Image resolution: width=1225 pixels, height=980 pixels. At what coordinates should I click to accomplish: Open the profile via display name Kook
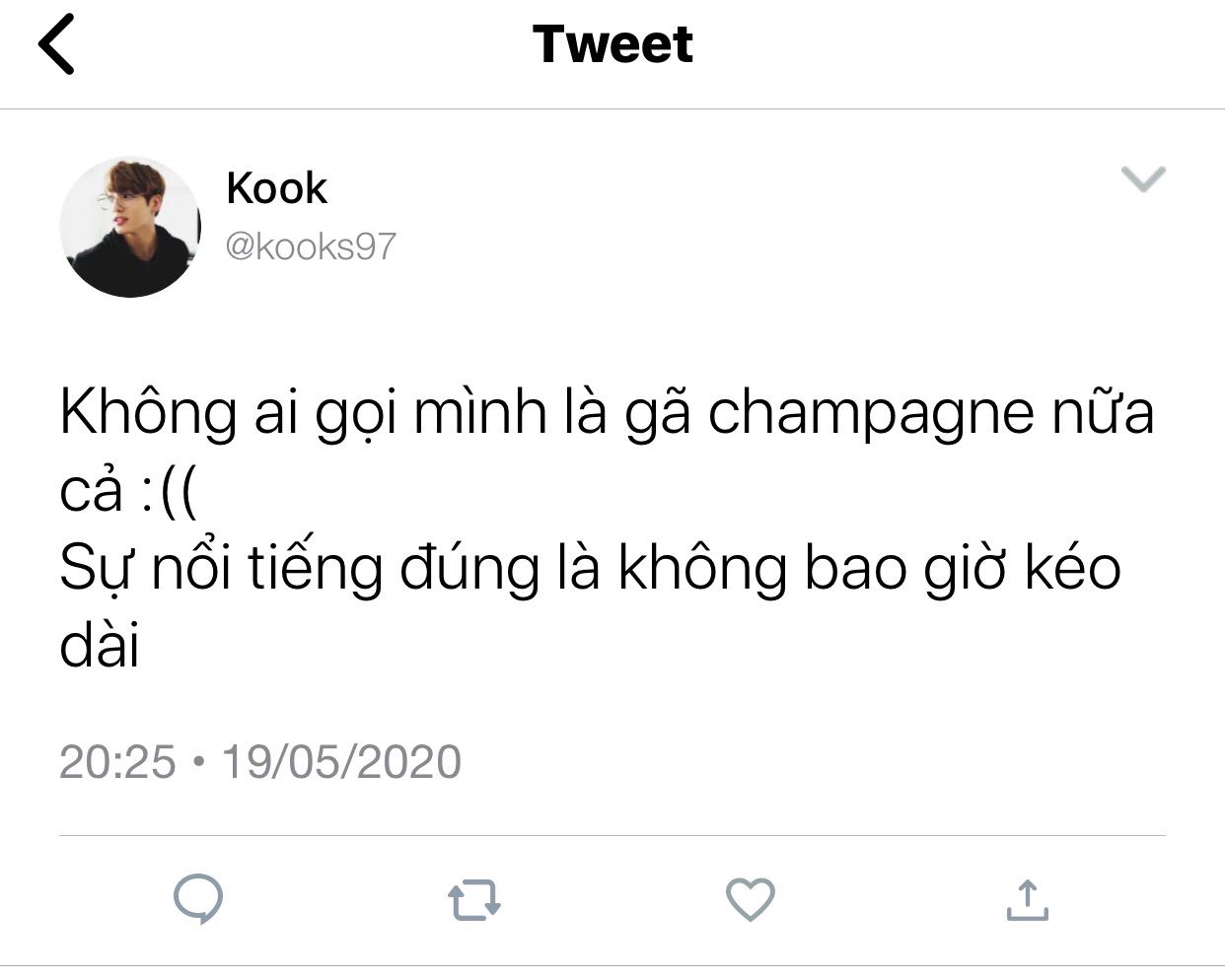click(276, 187)
